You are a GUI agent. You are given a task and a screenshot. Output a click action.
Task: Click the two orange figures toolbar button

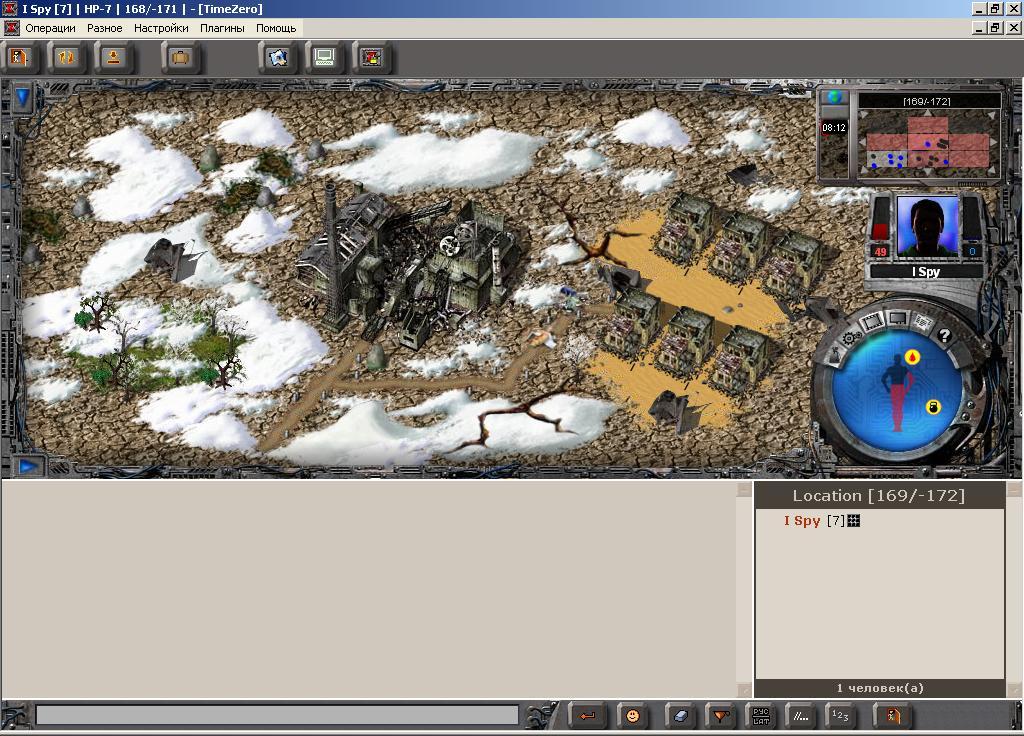click(66, 57)
